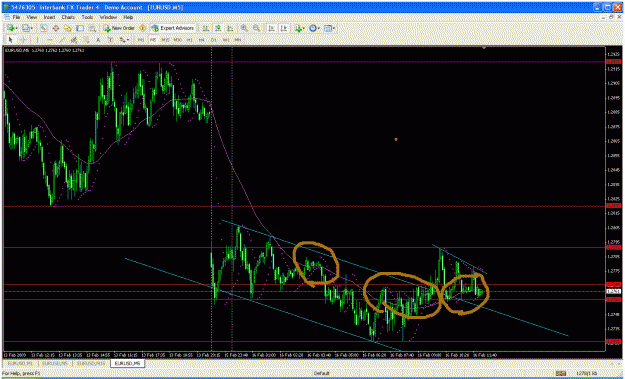Open the Insert menu
Screen dimensions: 625x379
tap(49, 17)
